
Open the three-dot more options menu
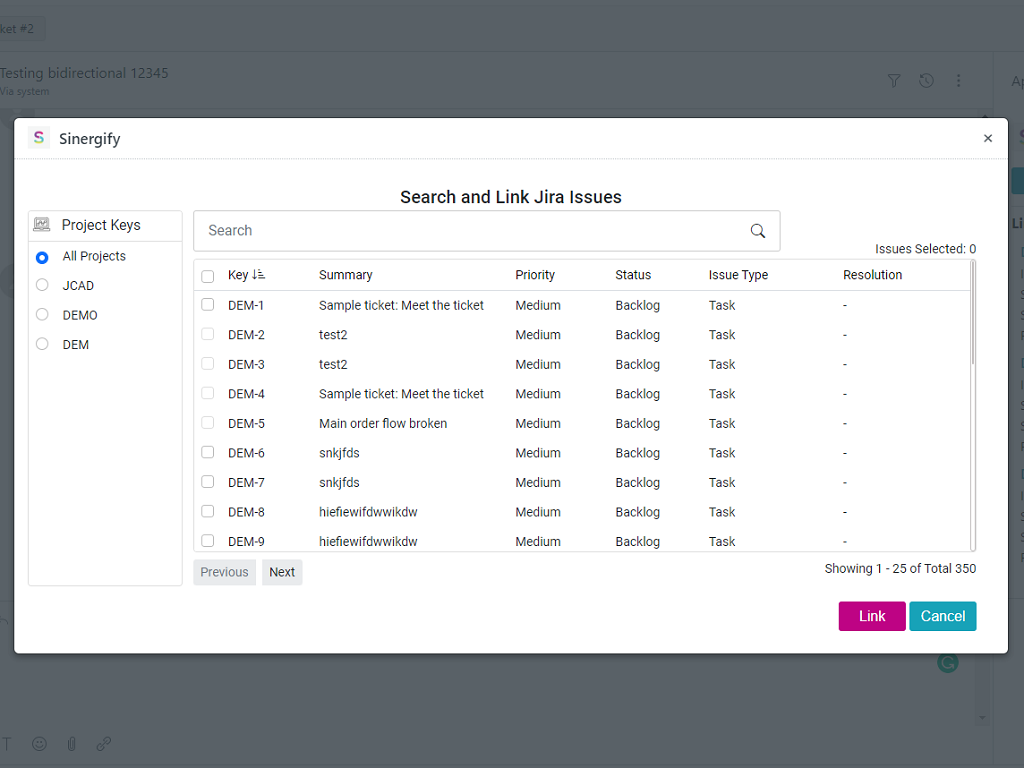point(959,81)
